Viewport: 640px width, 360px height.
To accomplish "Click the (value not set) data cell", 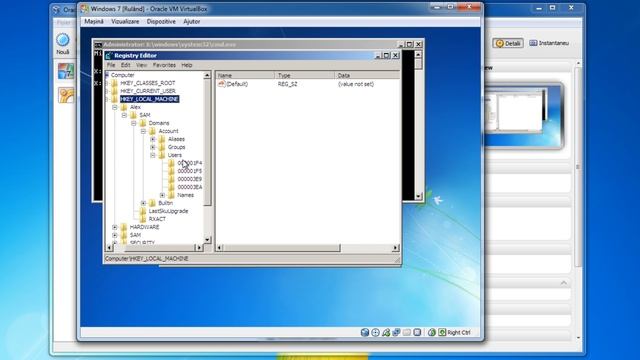I will click(356, 84).
